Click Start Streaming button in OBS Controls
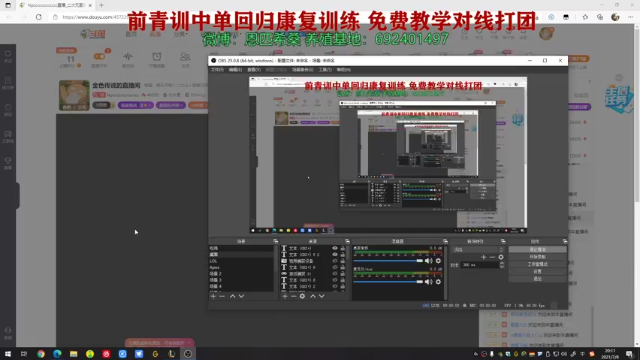The height and width of the screenshot is (360, 640). pos(538,249)
